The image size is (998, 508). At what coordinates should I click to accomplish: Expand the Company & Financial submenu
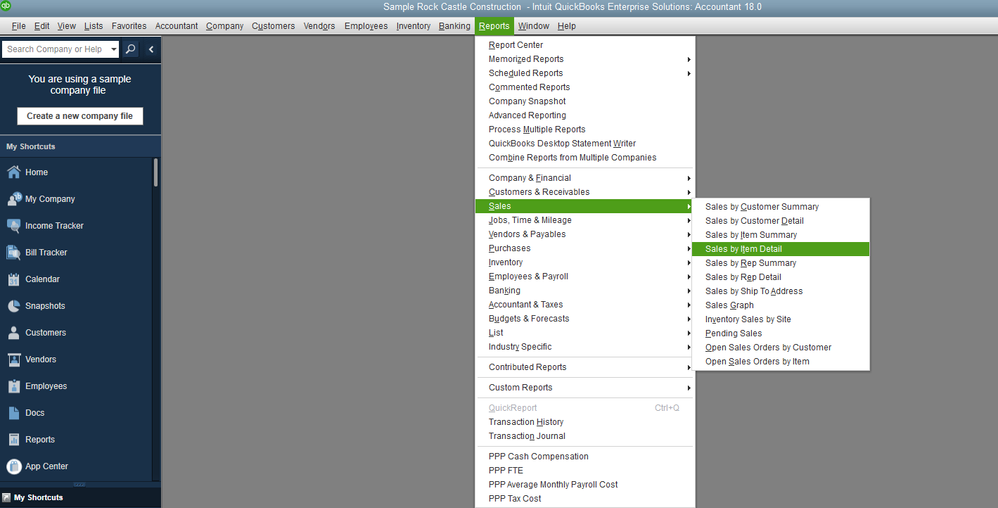click(585, 178)
